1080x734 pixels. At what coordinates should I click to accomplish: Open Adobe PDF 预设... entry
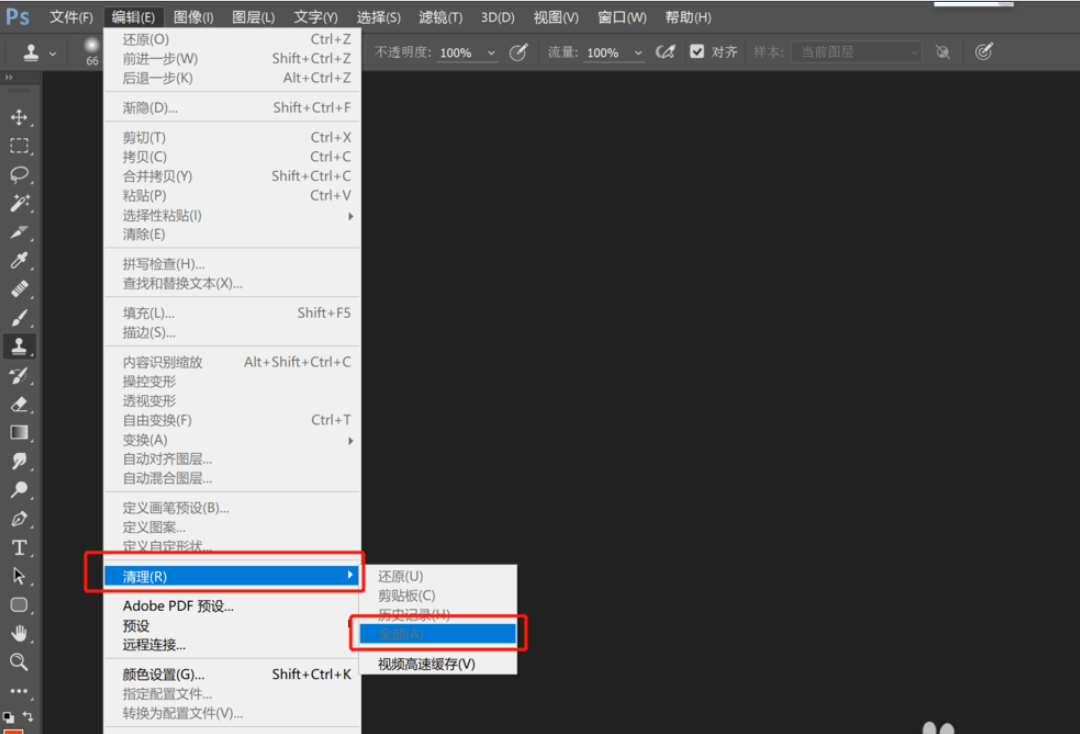point(178,606)
